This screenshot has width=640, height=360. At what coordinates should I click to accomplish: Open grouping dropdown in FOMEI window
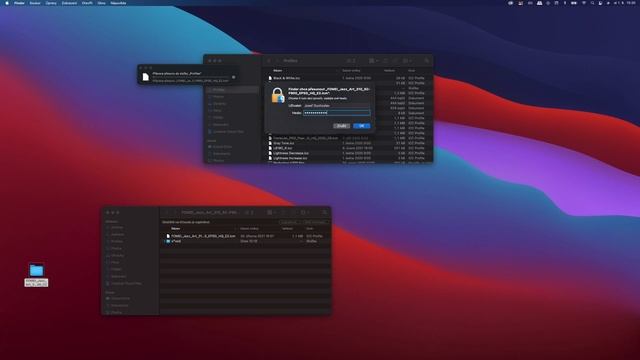click(271, 212)
